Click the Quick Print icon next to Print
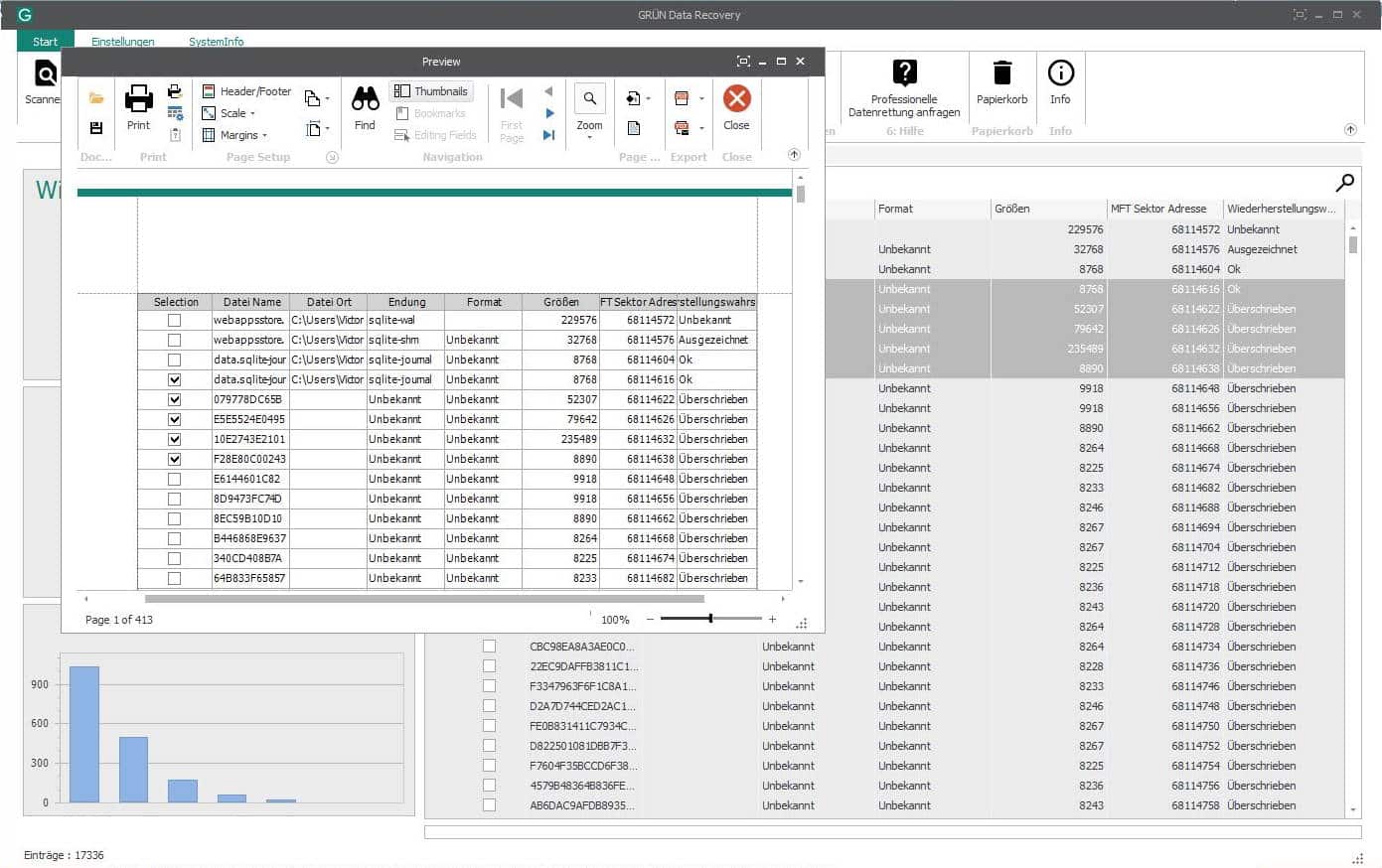Image resolution: width=1382 pixels, height=868 pixels. 175,92
